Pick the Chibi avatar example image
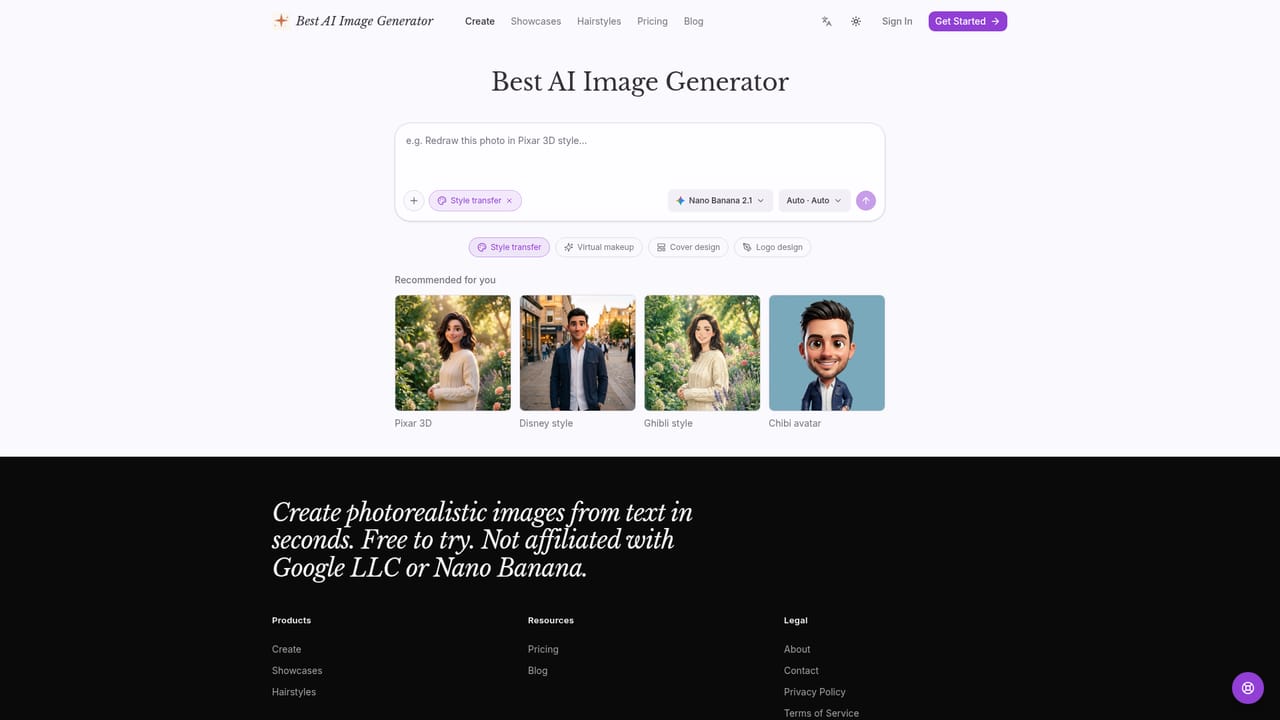Image resolution: width=1280 pixels, height=720 pixels. point(827,353)
